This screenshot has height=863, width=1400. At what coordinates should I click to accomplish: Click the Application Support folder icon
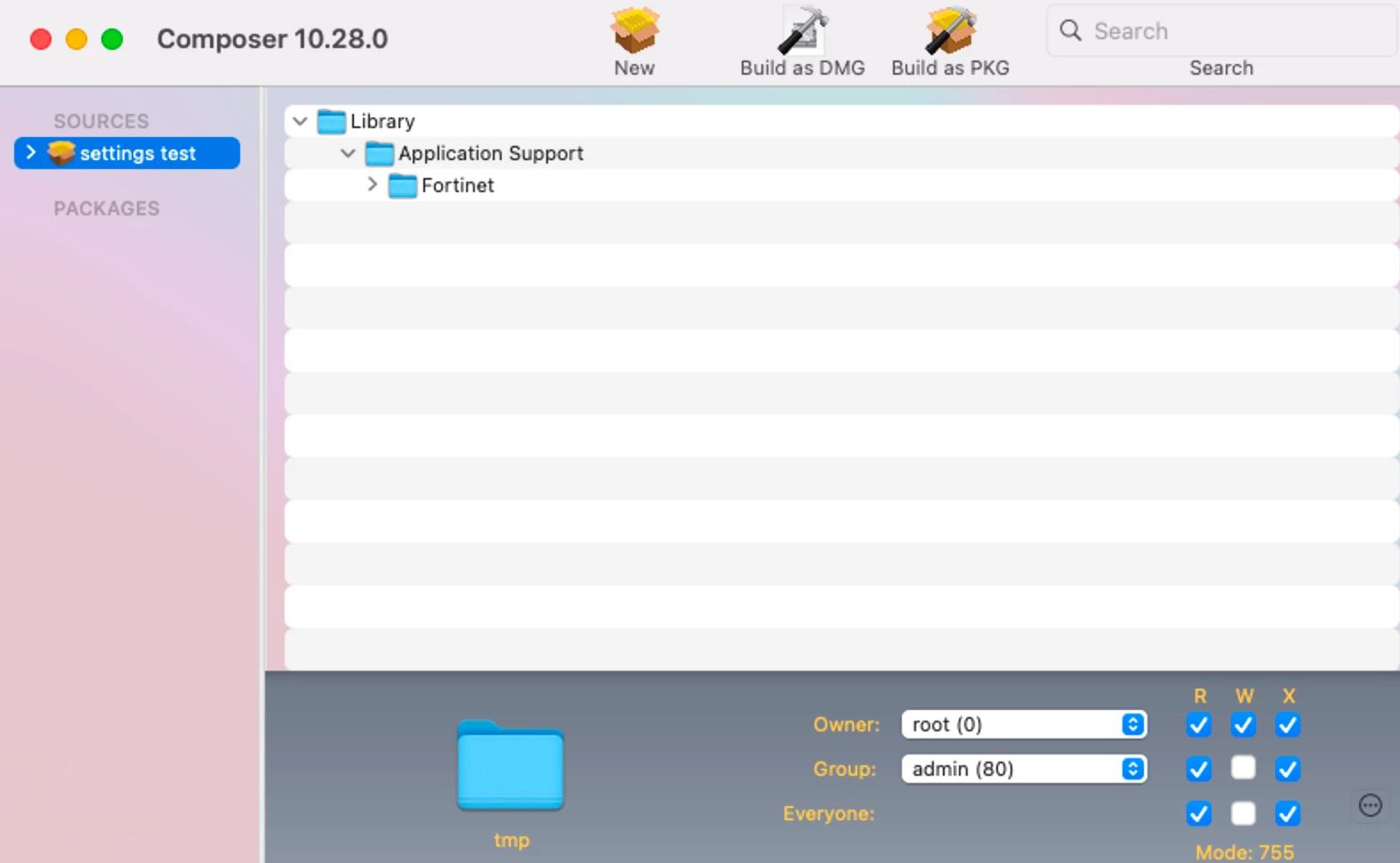pyautogui.click(x=380, y=153)
